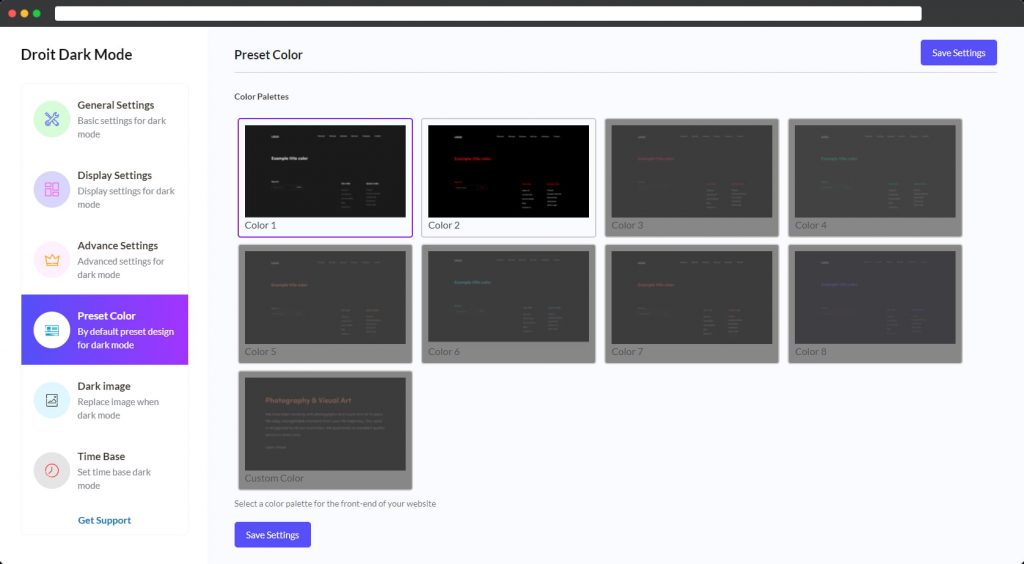1024x564 pixels.
Task: Click the Color Palettes label
Action: point(261,97)
